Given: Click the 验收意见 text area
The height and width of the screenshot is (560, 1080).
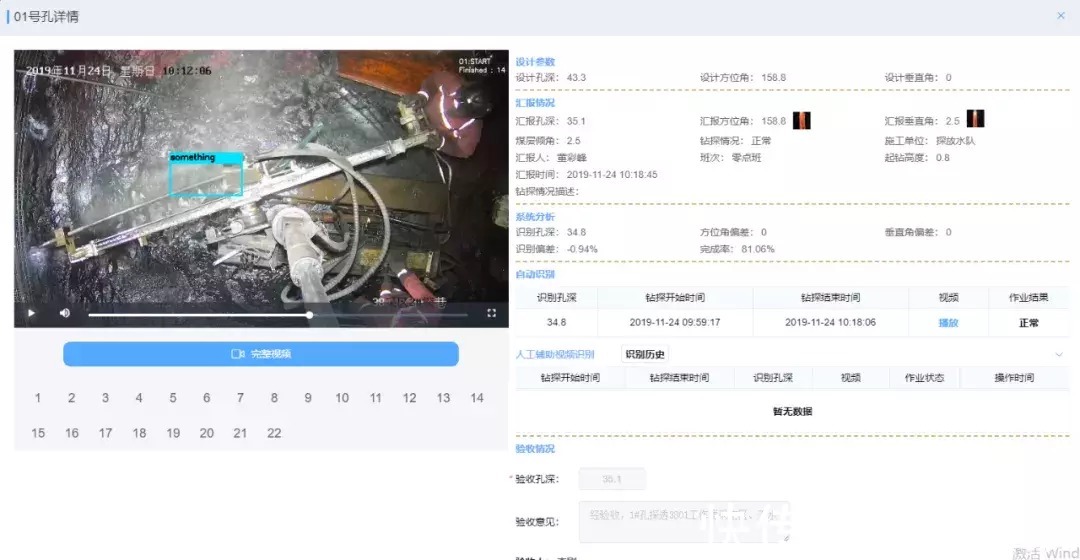Looking at the screenshot, I should tap(684, 522).
